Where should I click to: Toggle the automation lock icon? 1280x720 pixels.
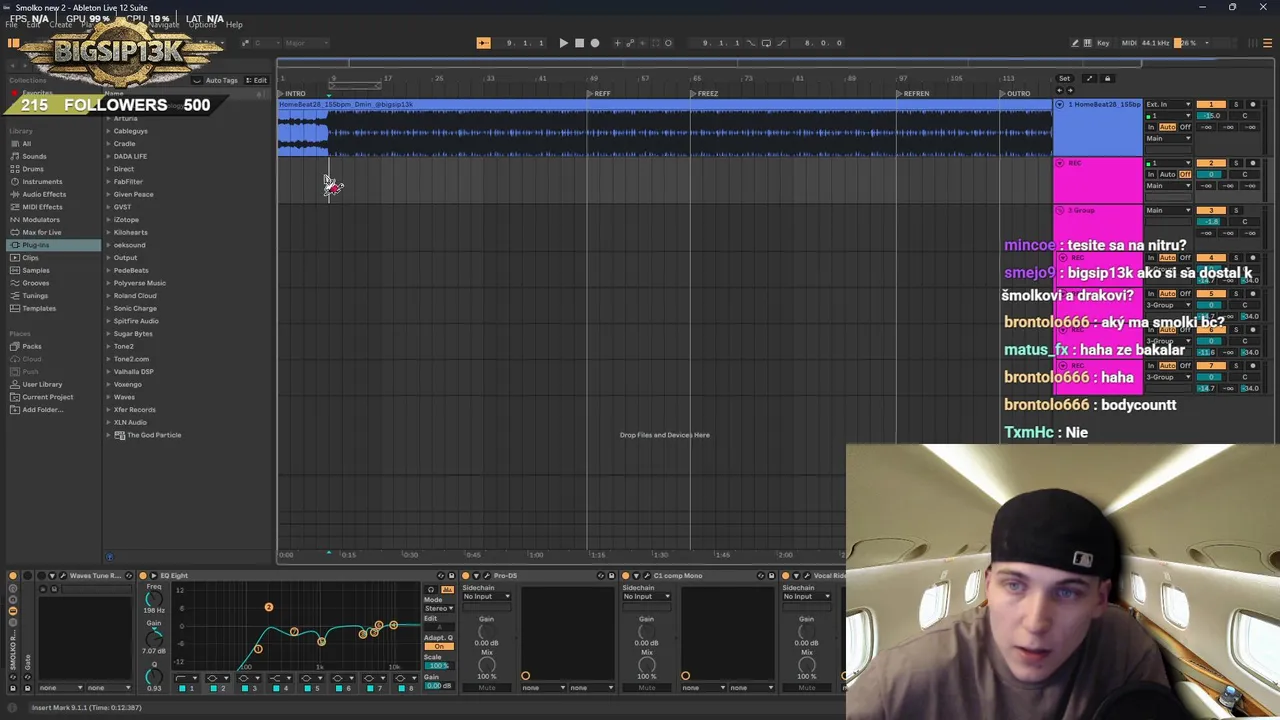(x=1107, y=78)
